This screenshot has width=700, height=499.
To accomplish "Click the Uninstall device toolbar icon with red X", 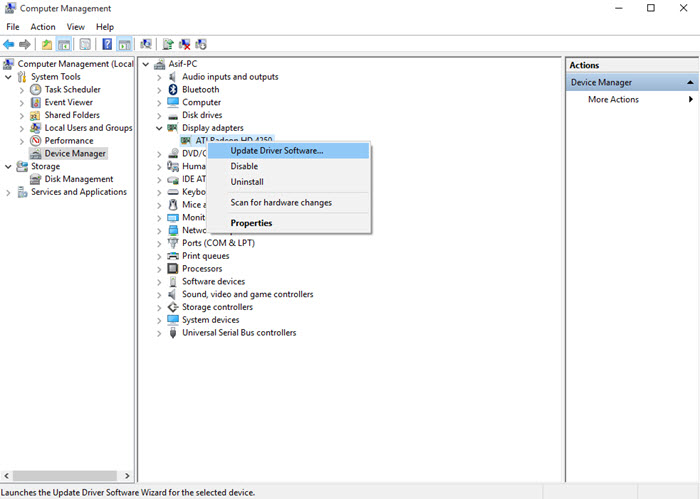I will [184, 44].
